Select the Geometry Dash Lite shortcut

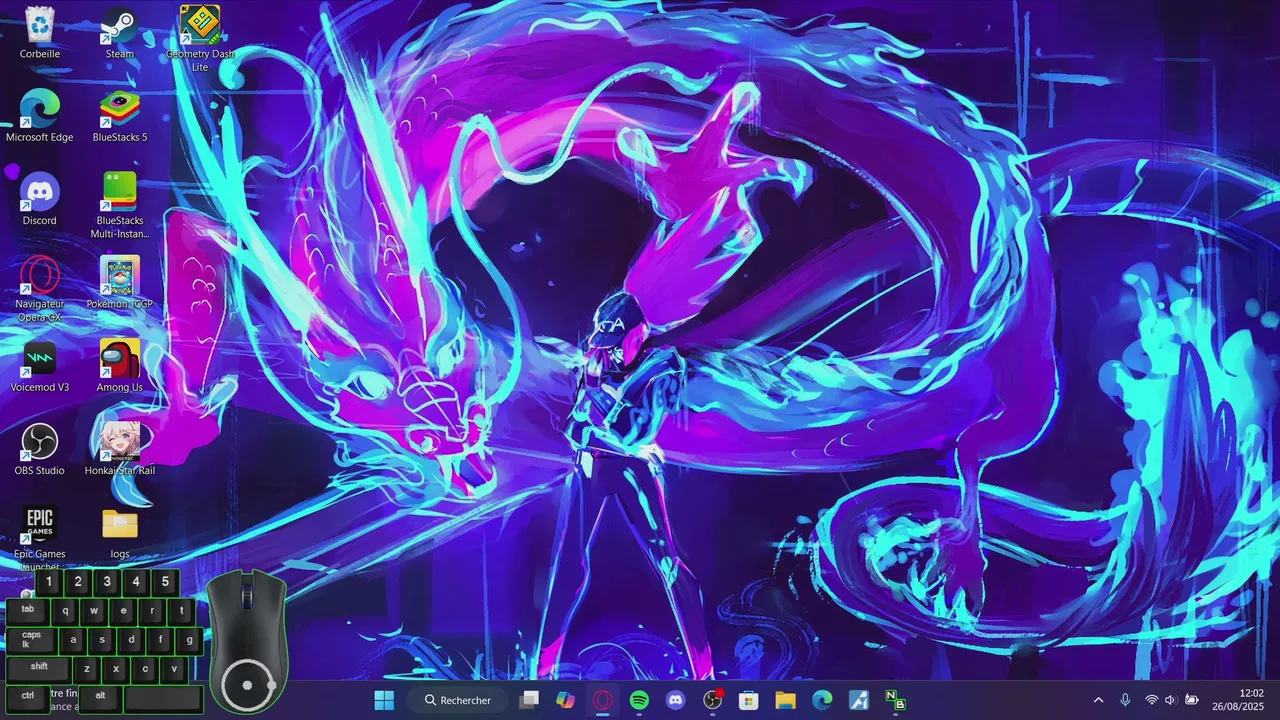click(200, 39)
